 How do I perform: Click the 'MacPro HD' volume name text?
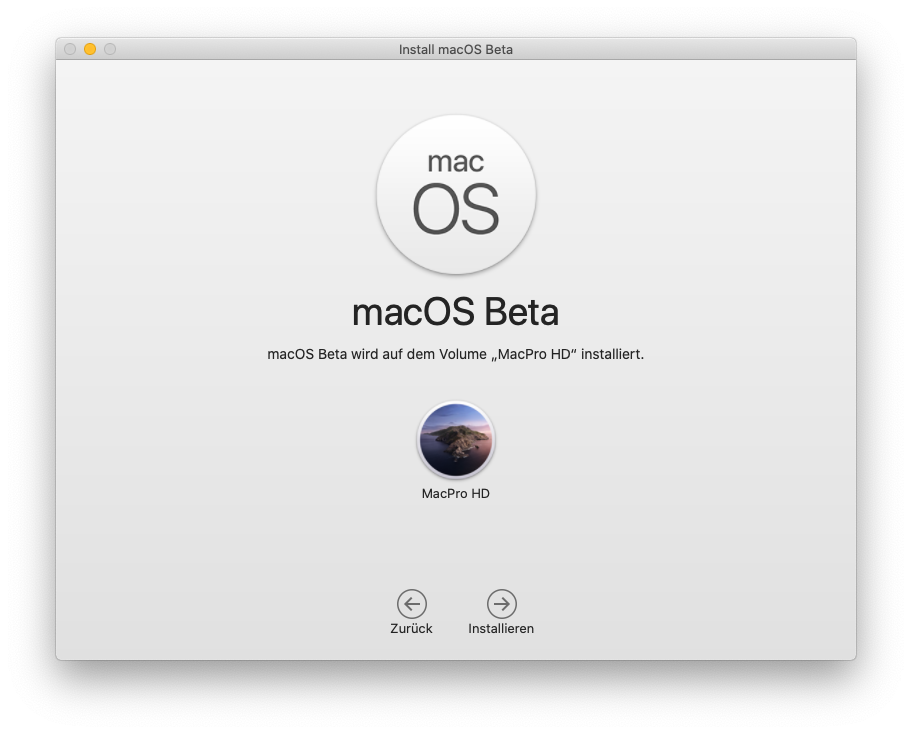(x=455, y=494)
